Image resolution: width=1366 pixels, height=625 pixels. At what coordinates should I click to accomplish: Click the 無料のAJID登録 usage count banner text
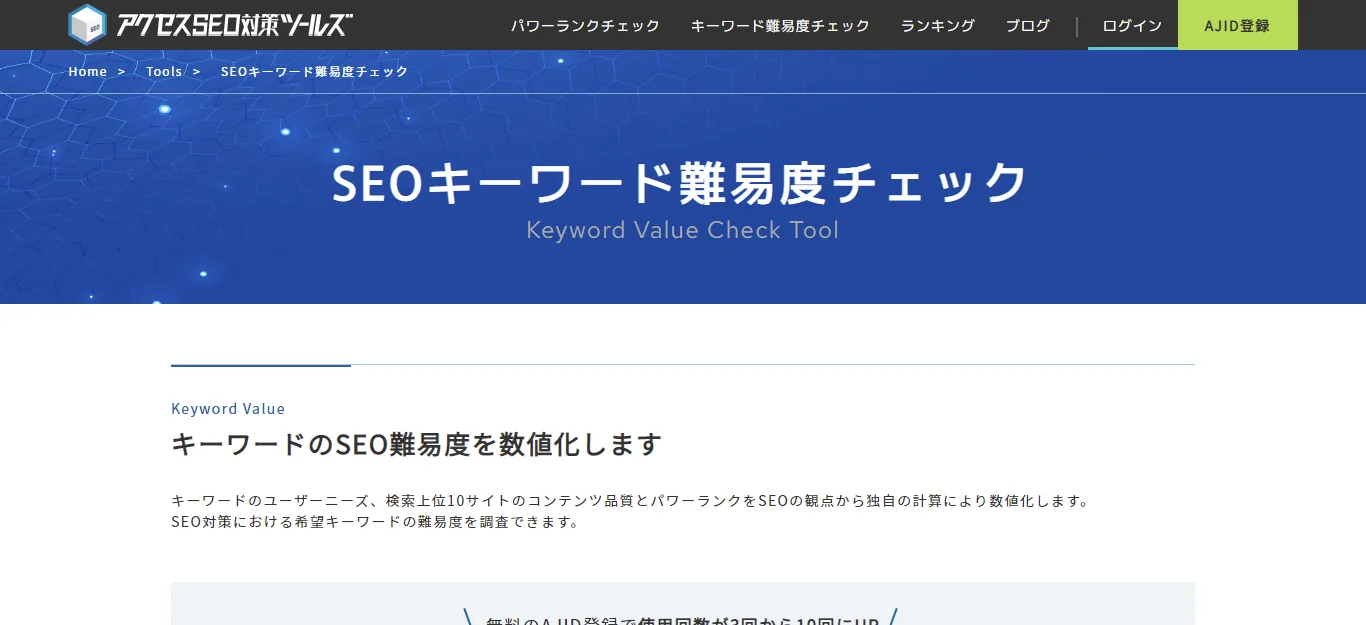point(682,620)
